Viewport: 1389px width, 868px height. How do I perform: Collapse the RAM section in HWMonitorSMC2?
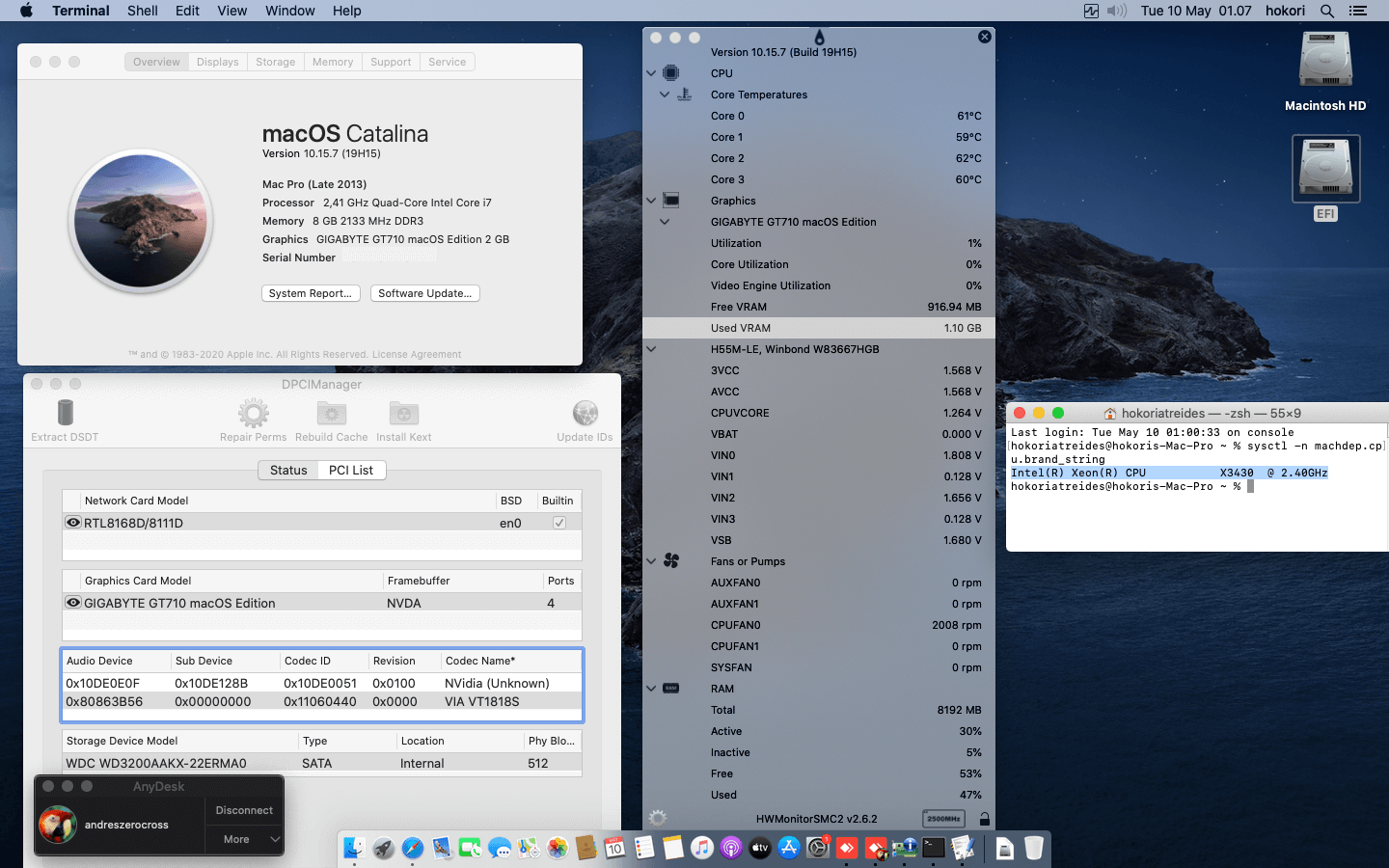650,689
